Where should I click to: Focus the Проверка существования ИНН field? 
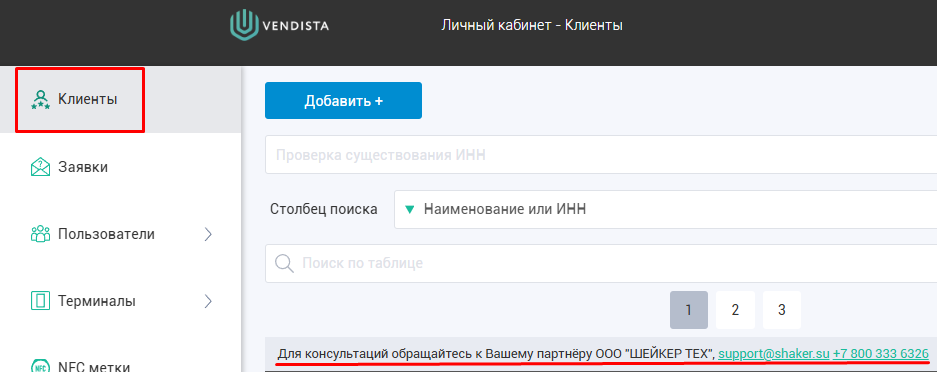pos(601,155)
